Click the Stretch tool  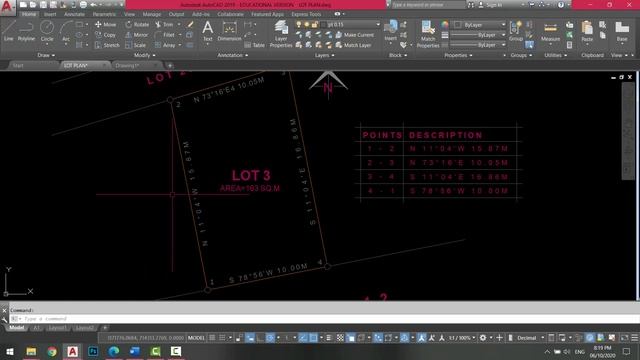click(x=107, y=45)
